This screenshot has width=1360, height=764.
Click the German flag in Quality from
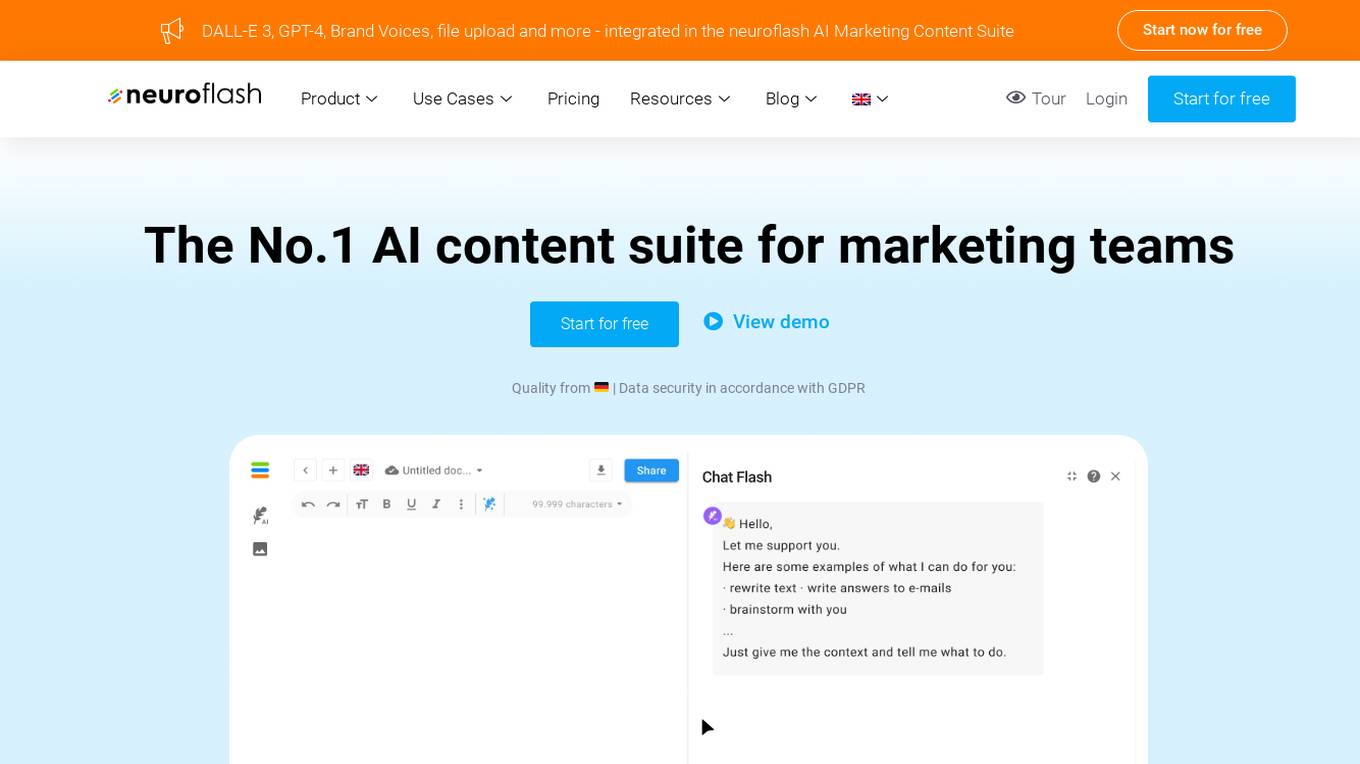click(601, 387)
